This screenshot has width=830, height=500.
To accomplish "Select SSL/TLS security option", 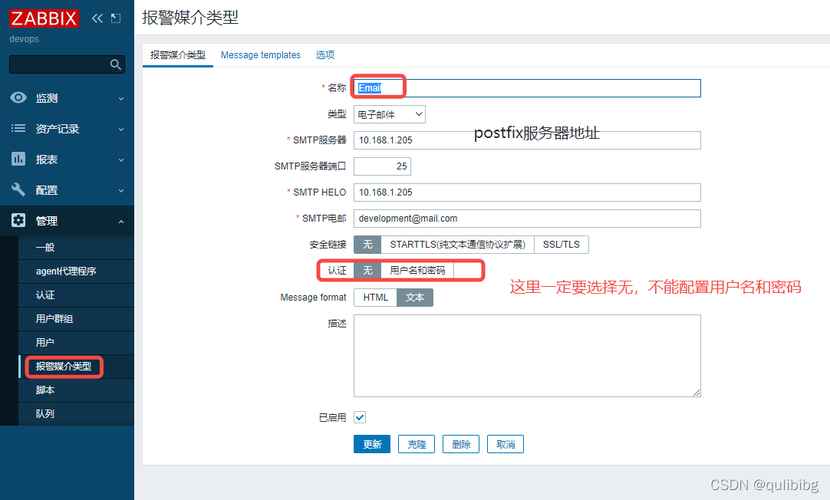I will pos(561,244).
